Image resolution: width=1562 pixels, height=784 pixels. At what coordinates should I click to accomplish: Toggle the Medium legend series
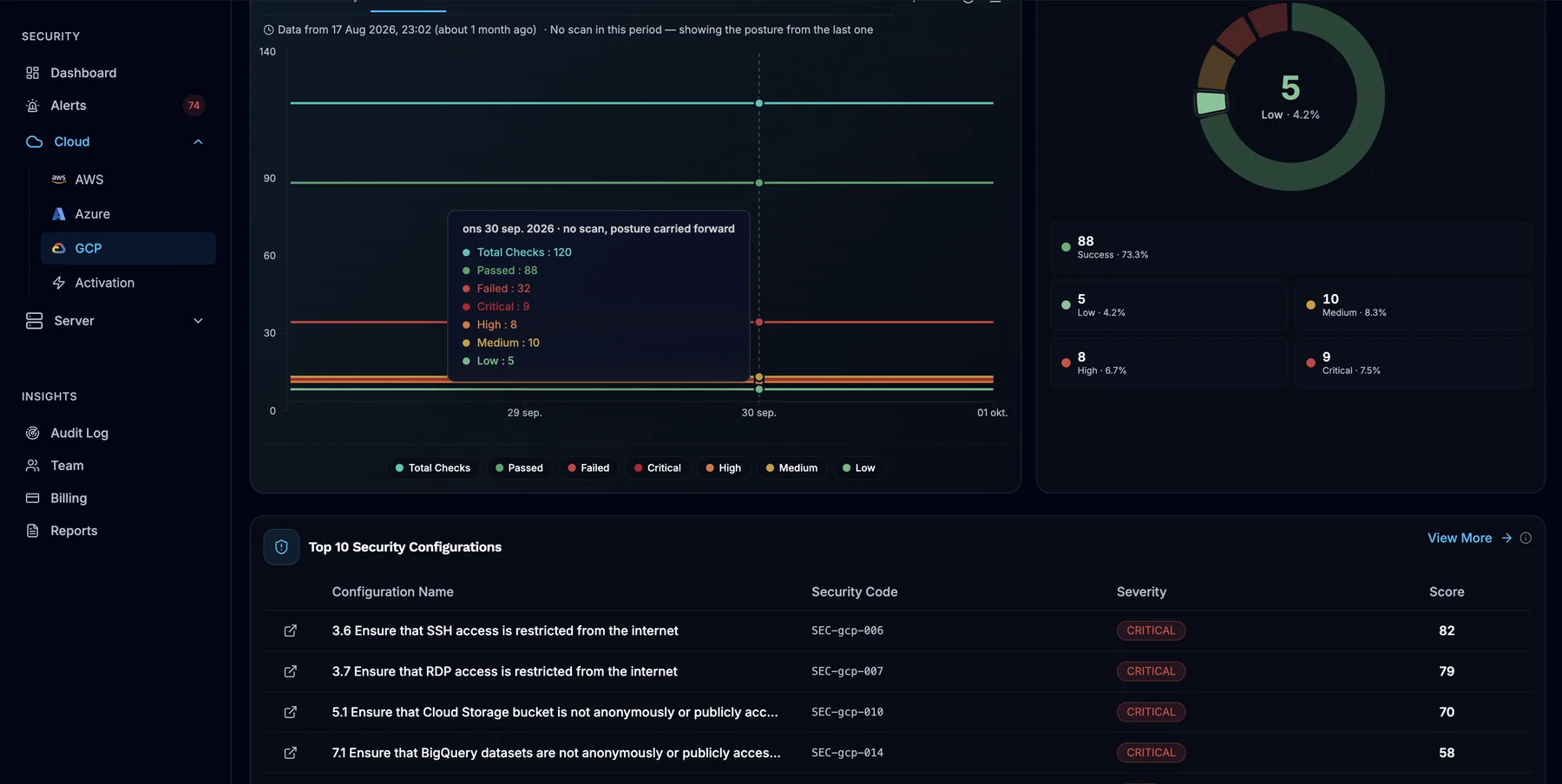pyautogui.click(x=791, y=467)
